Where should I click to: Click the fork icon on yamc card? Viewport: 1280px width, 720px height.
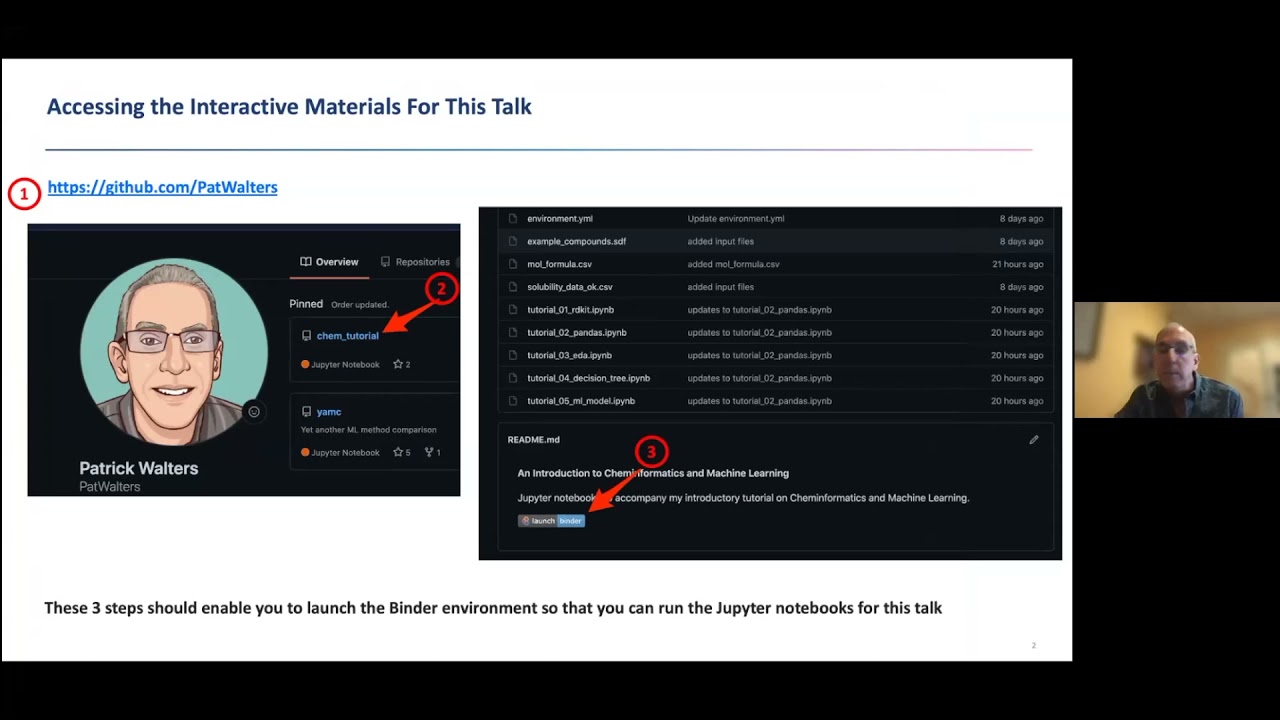click(x=429, y=453)
